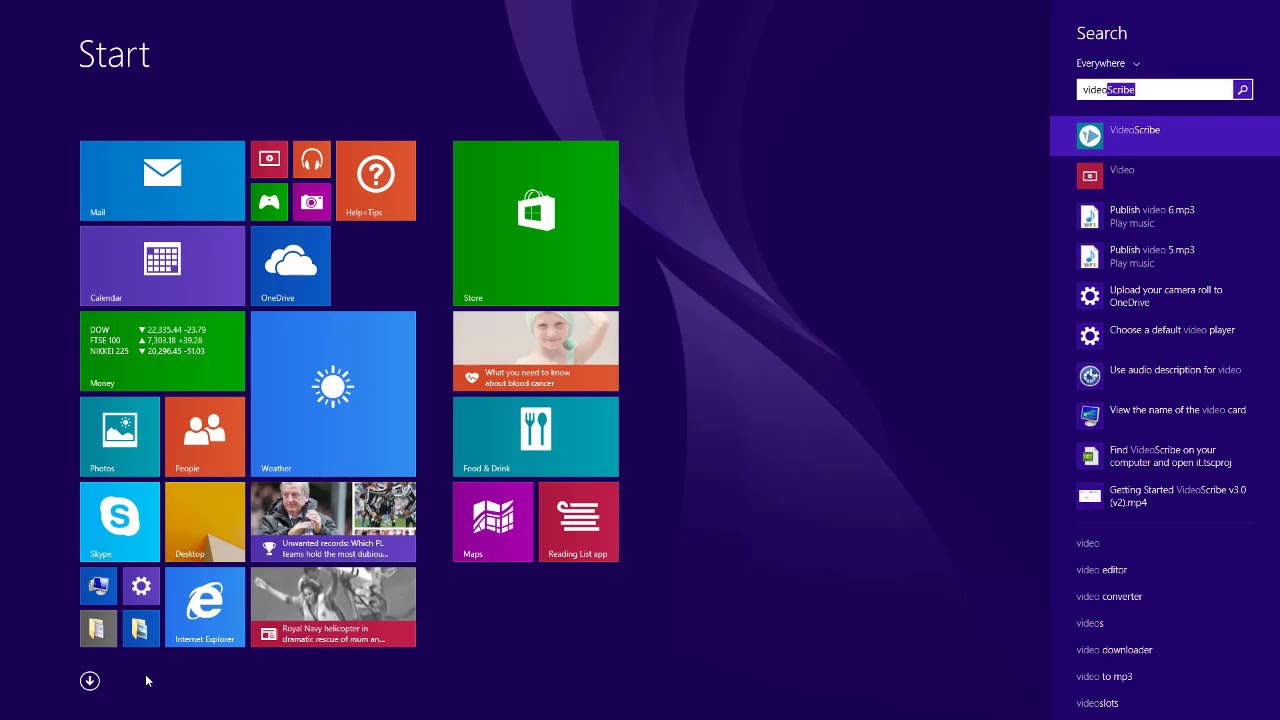Open the Music headphones tile
The width and height of the screenshot is (1280, 720).
[x=312, y=159]
